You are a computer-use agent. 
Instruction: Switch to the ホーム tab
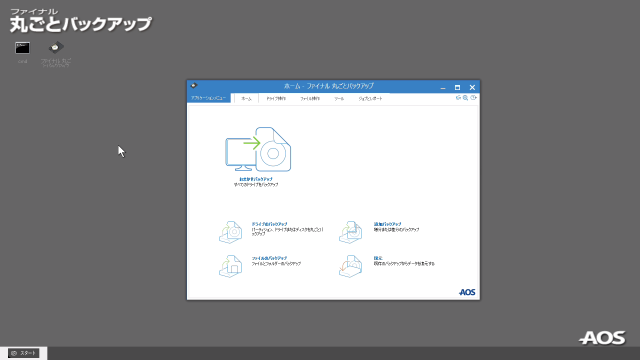[246, 98]
